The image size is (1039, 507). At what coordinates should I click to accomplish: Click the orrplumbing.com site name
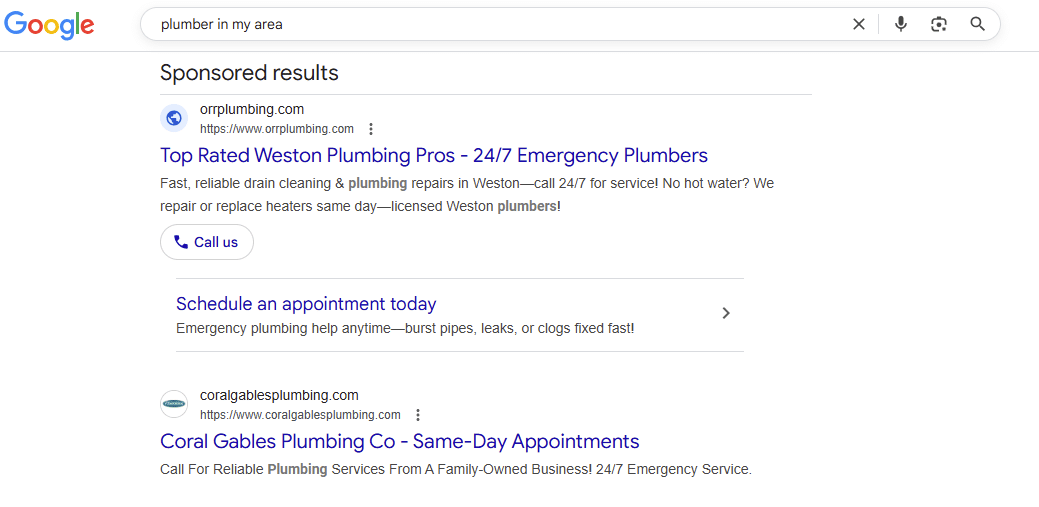252,109
